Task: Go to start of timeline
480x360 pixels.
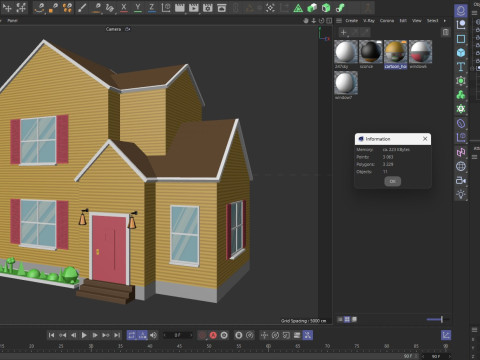Action: (x=51, y=335)
